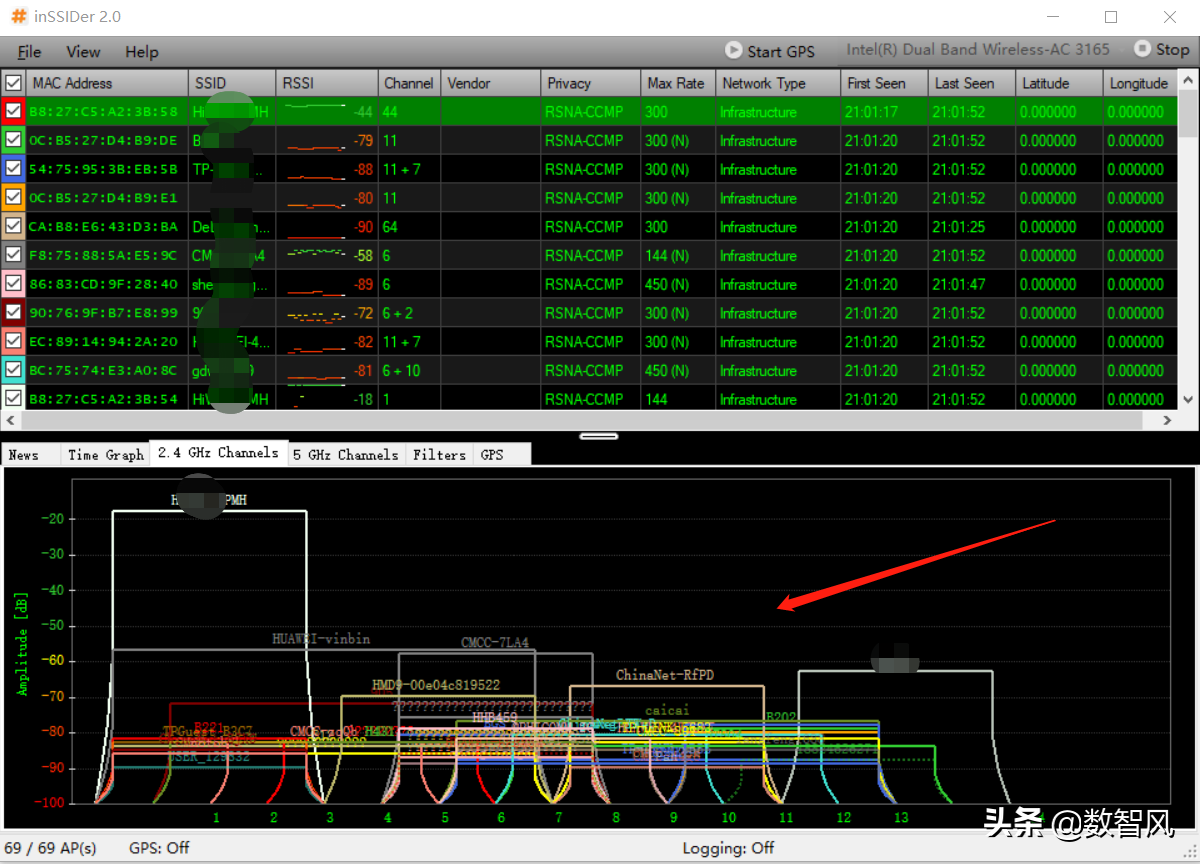The height and width of the screenshot is (864, 1200).
Task: Click Last Seen value 21:01:47
Action: click(958, 284)
